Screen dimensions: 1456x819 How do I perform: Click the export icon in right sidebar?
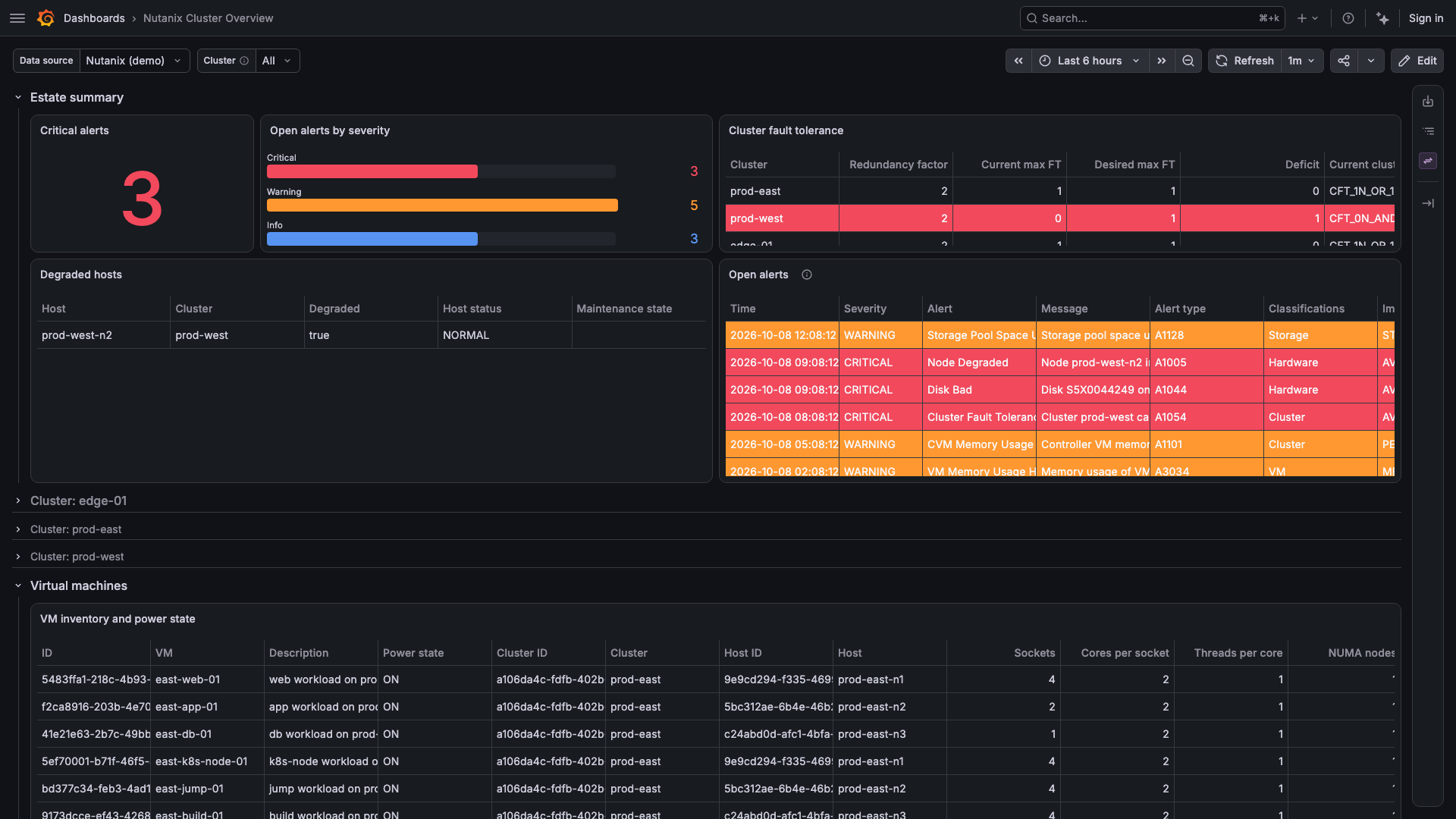click(1428, 102)
